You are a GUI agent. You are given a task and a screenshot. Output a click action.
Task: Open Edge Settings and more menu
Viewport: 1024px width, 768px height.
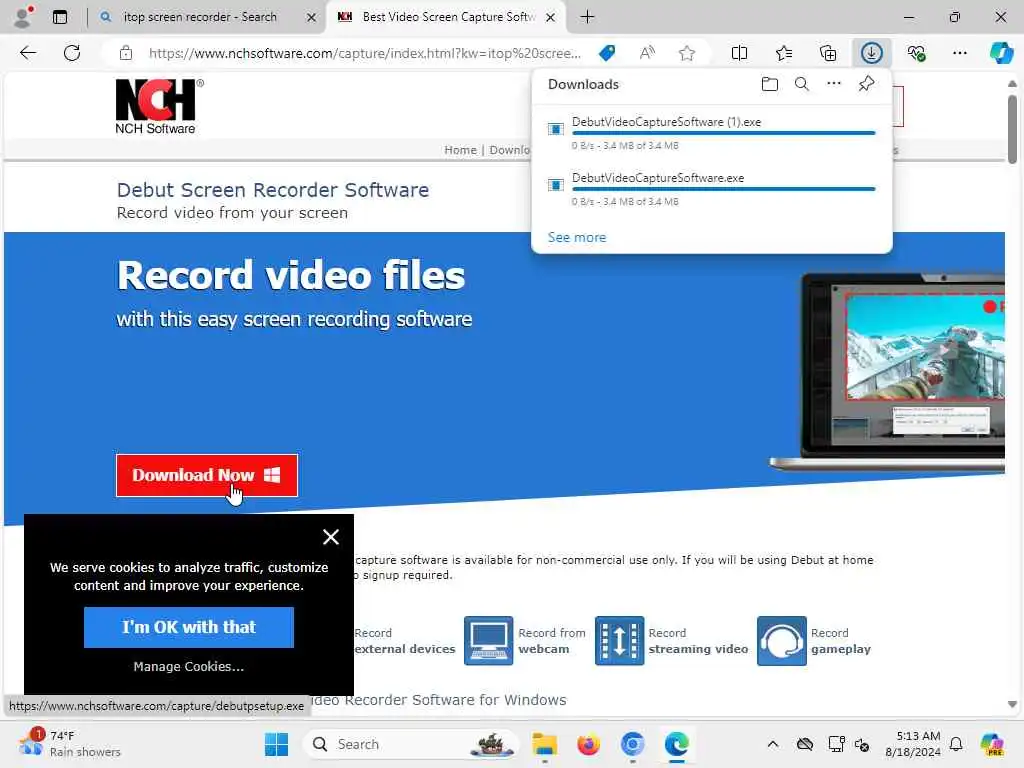click(x=959, y=53)
